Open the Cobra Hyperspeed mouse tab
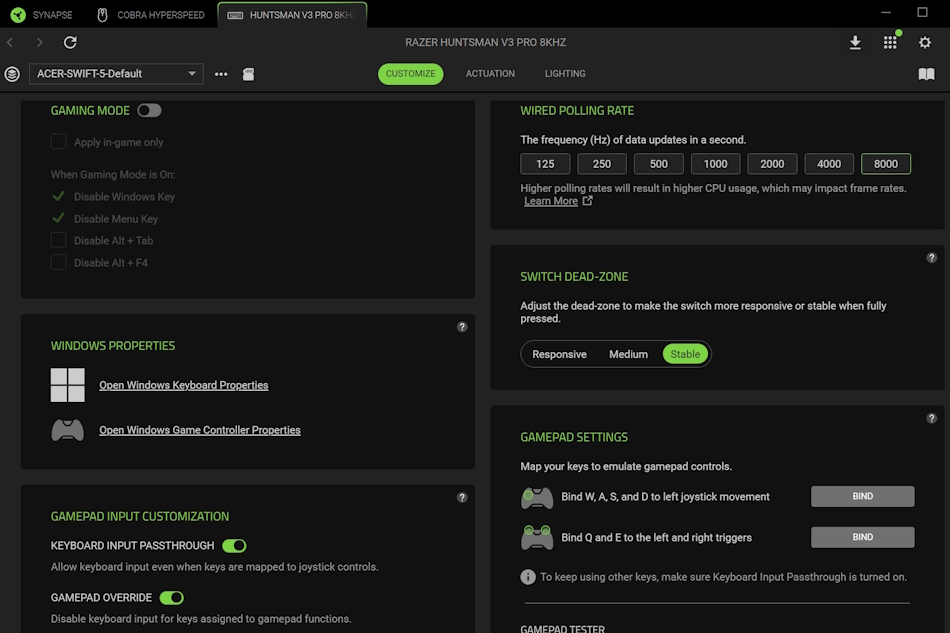The height and width of the screenshot is (633, 950). 151,15
